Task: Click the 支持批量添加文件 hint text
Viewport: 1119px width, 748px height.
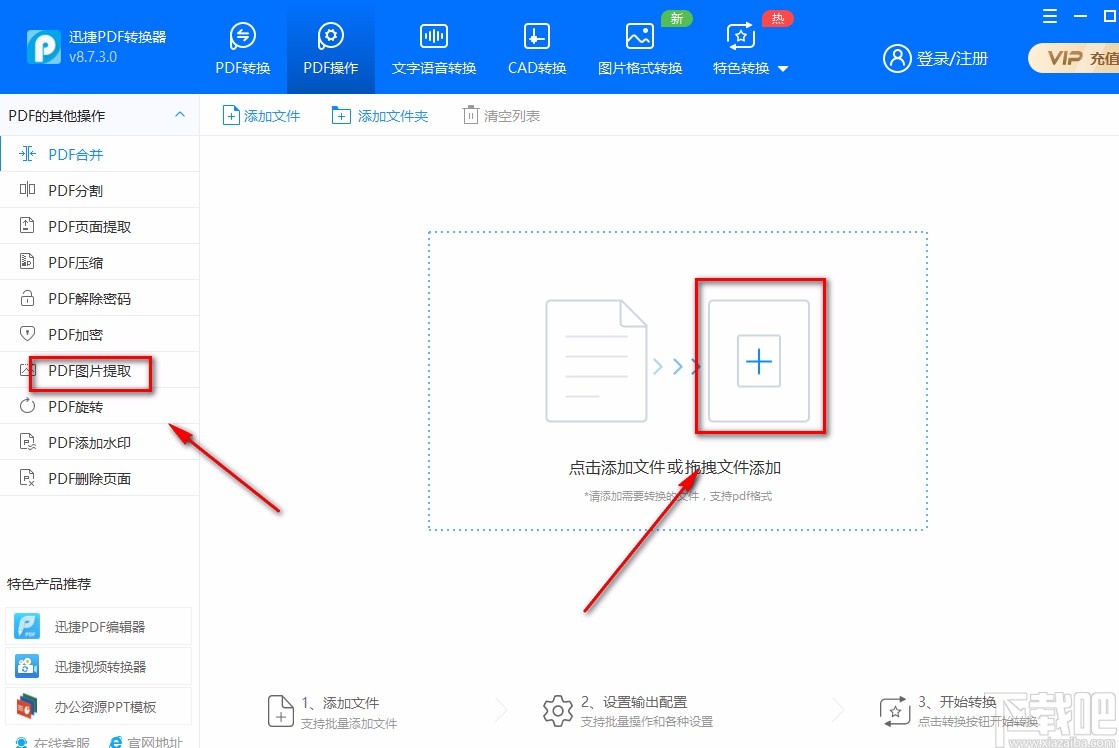Action: point(349,723)
